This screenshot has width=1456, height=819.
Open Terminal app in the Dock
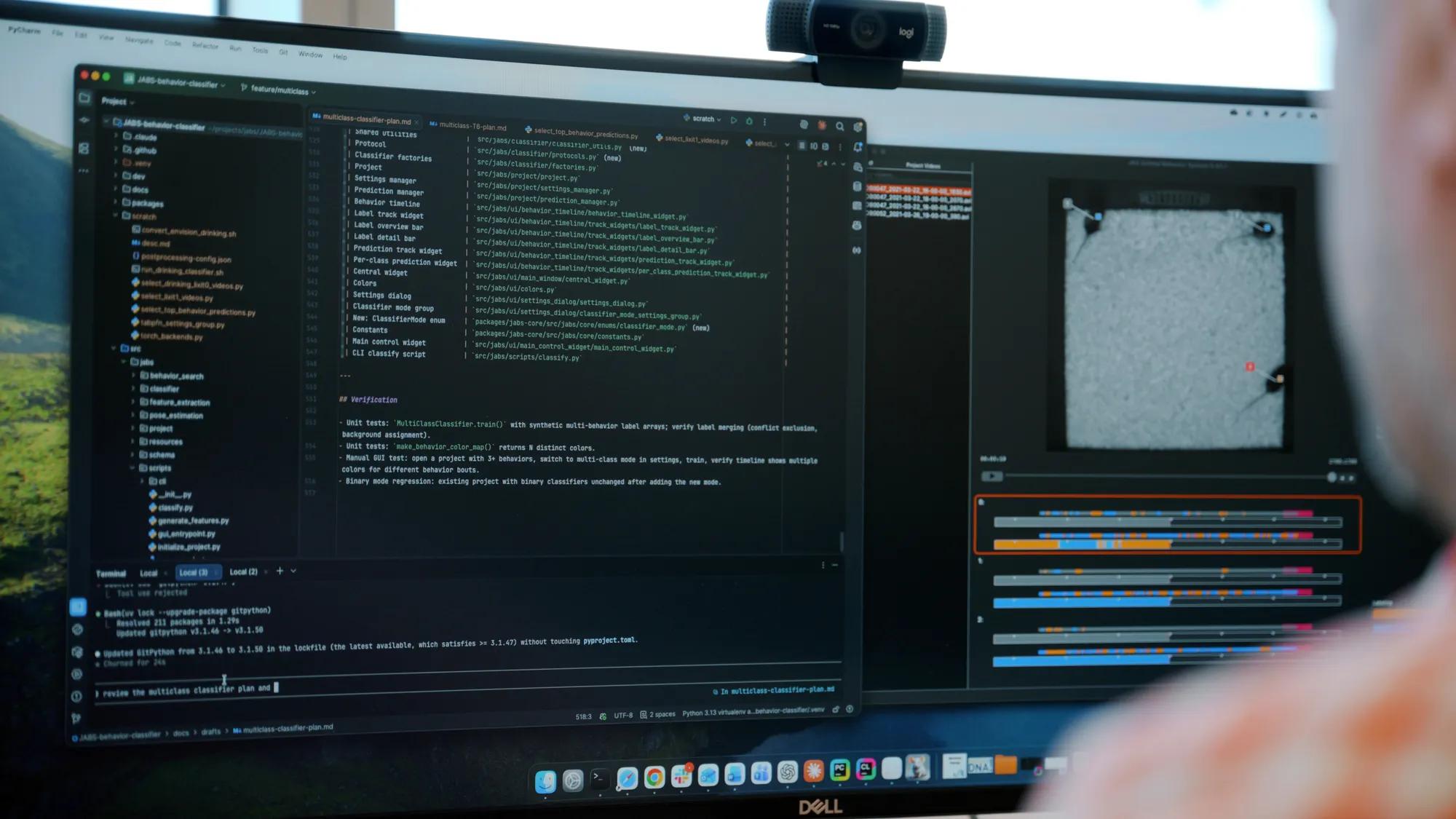(600, 780)
